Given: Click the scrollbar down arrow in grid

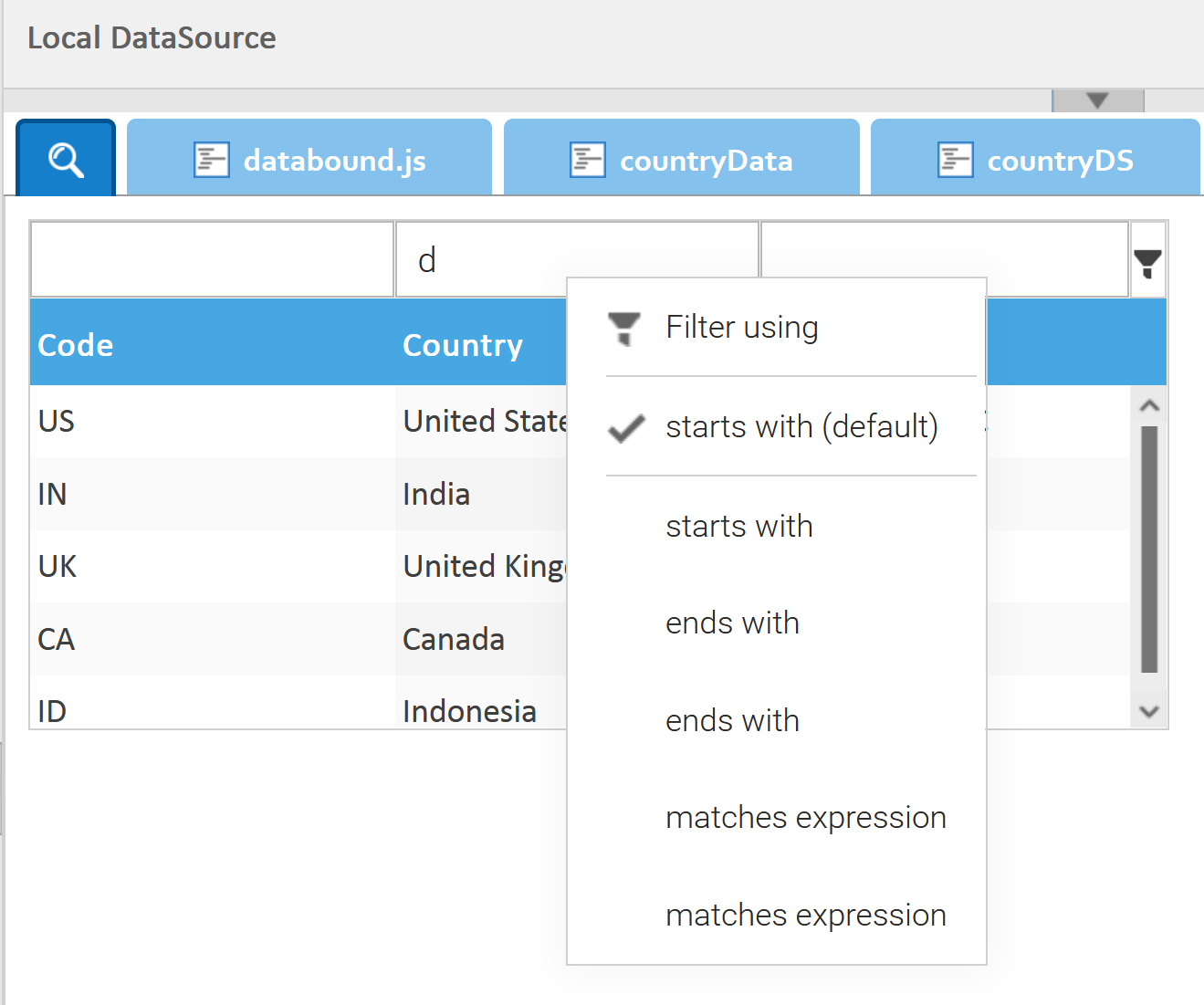Looking at the screenshot, I should click(x=1149, y=711).
